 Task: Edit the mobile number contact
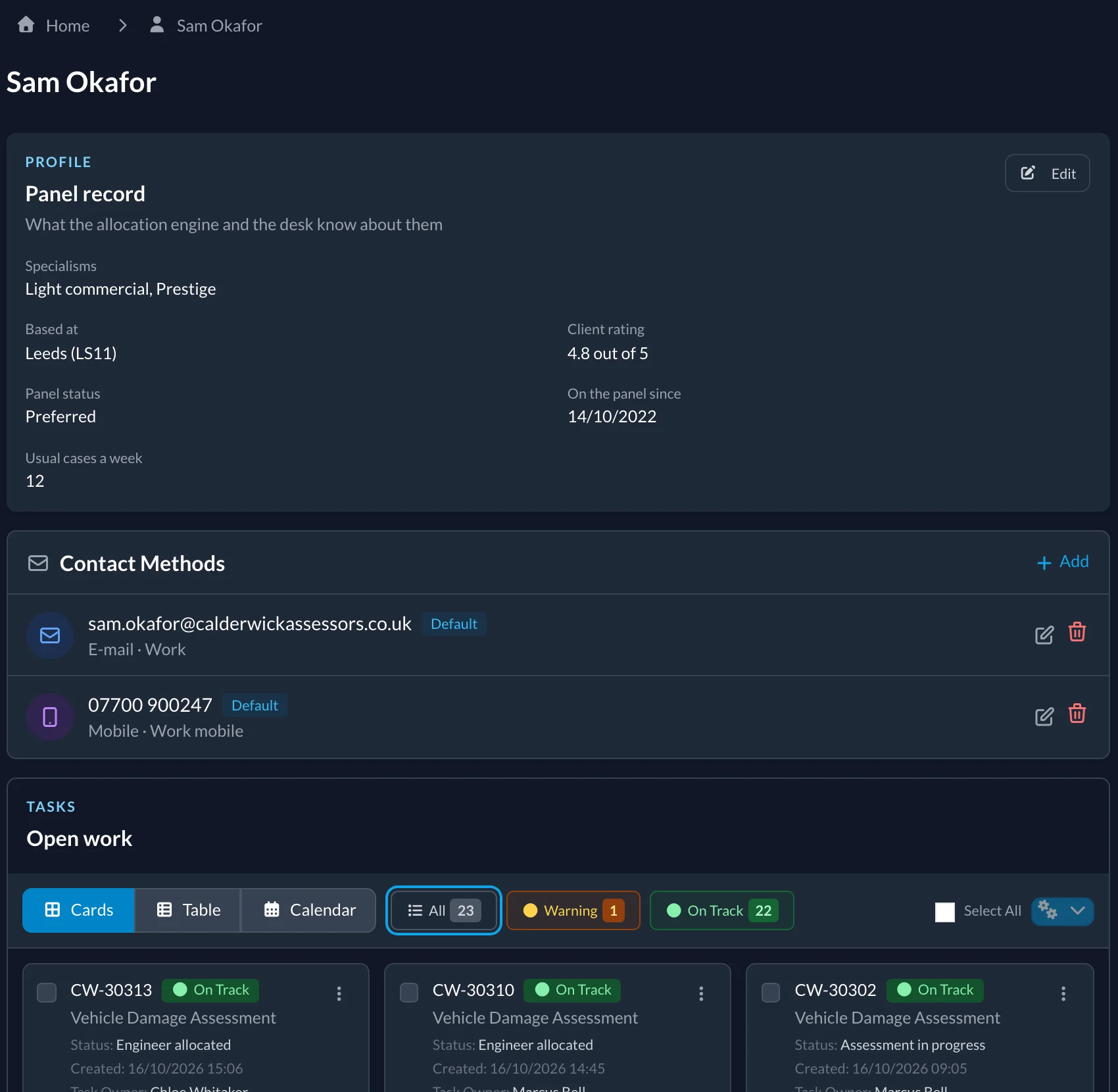click(1044, 716)
